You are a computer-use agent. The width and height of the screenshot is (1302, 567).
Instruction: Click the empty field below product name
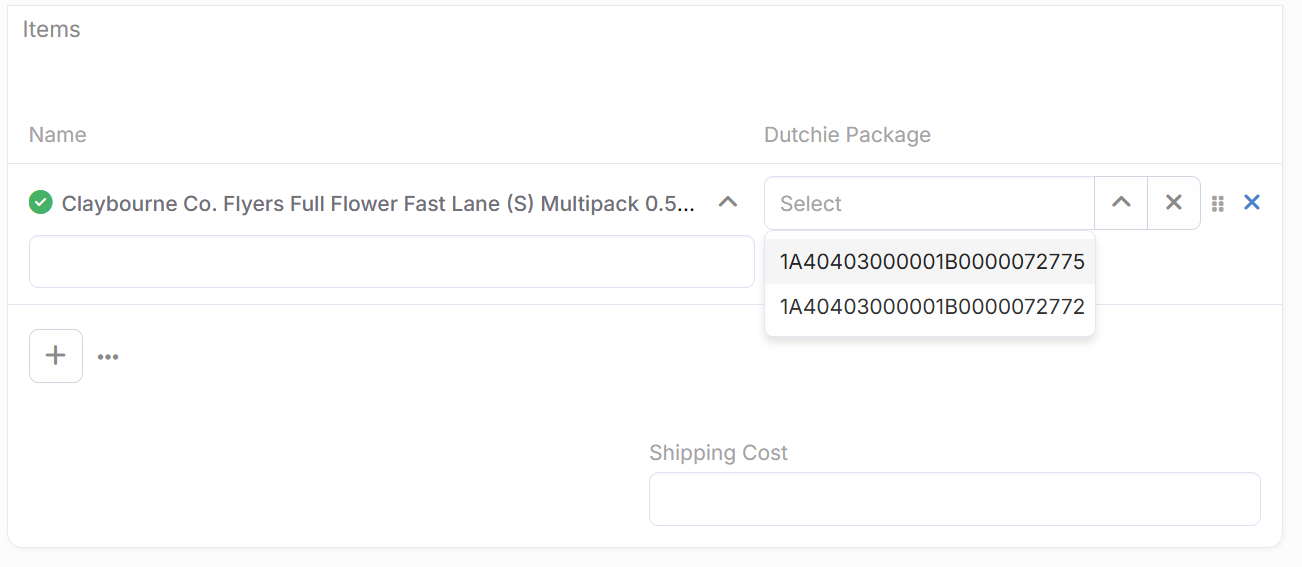tap(391, 262)
